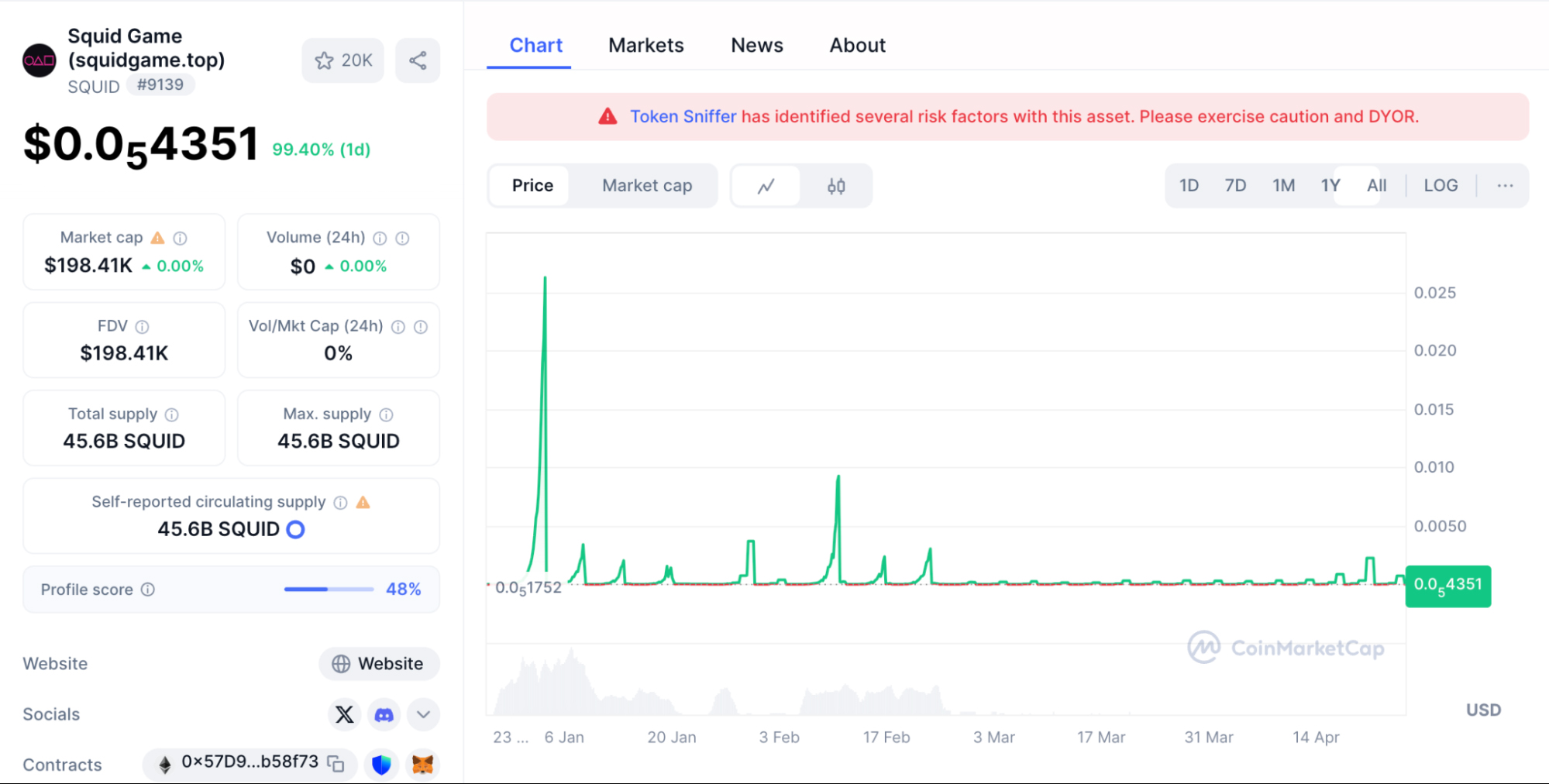Viewport: 1549px width, 784px height.
Task: Switch to line chart view icon
Action: point(766,186)
